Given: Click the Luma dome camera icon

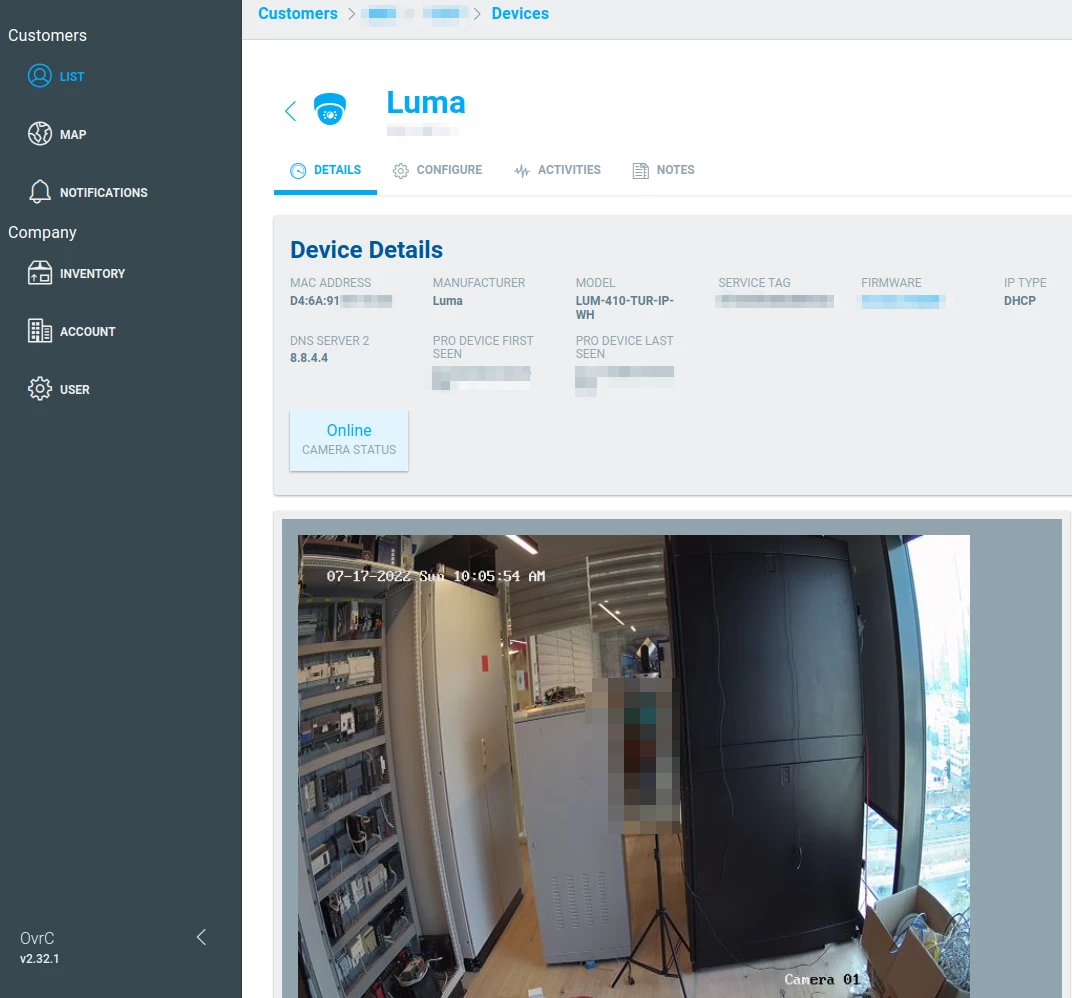Looking at the screenshot, I should [330, 110].
